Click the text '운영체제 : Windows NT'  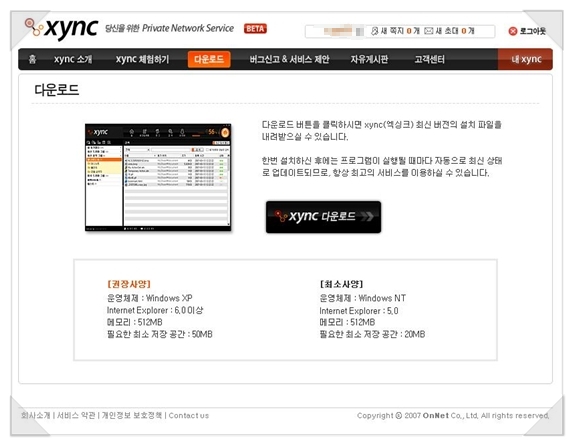[362, 298]
